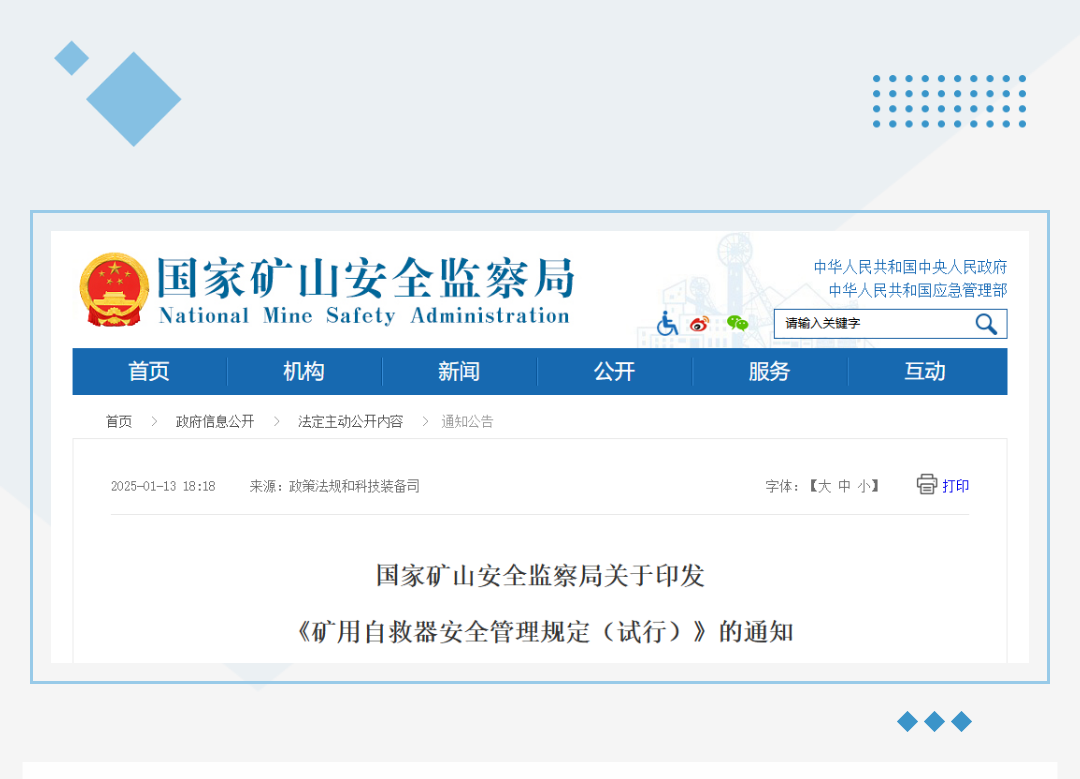Open the 互动 navigation menu

tap(925, 371)
